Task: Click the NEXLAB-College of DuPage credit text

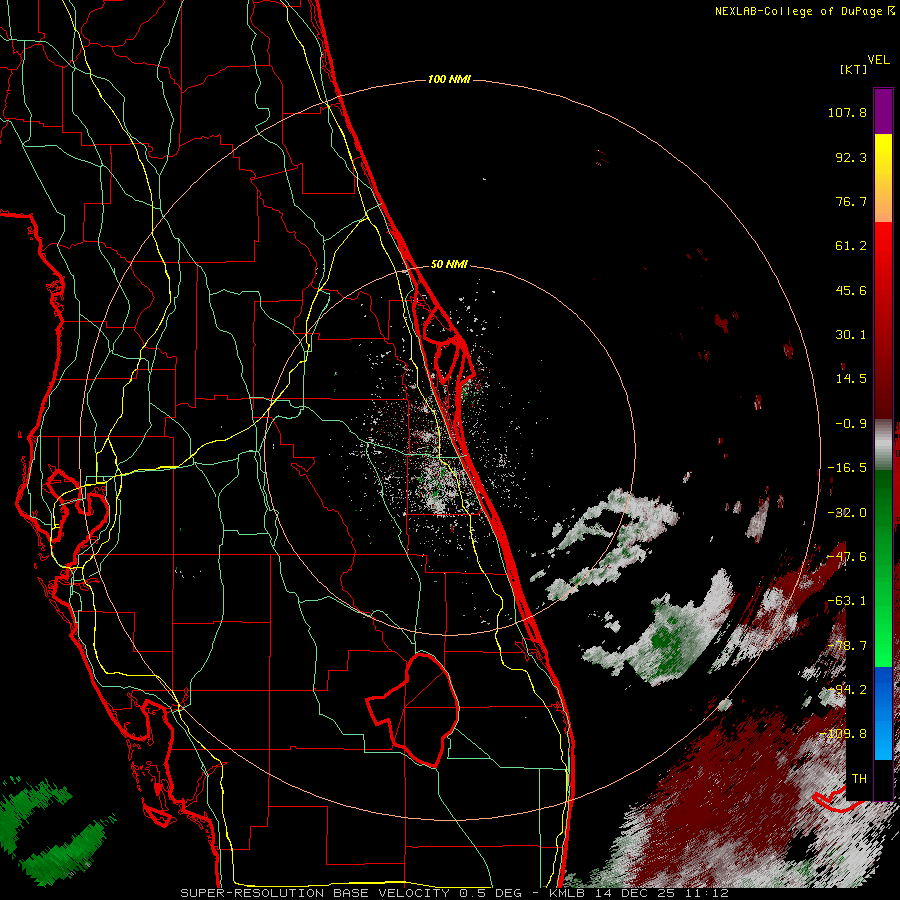Action: (x=799, y=11)
